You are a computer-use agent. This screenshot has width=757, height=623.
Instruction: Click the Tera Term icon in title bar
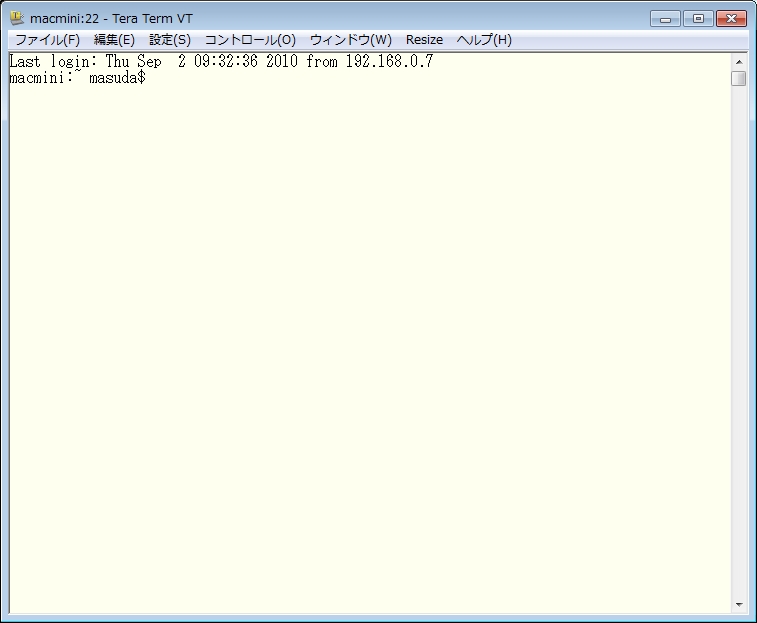(x=17, y=18)
